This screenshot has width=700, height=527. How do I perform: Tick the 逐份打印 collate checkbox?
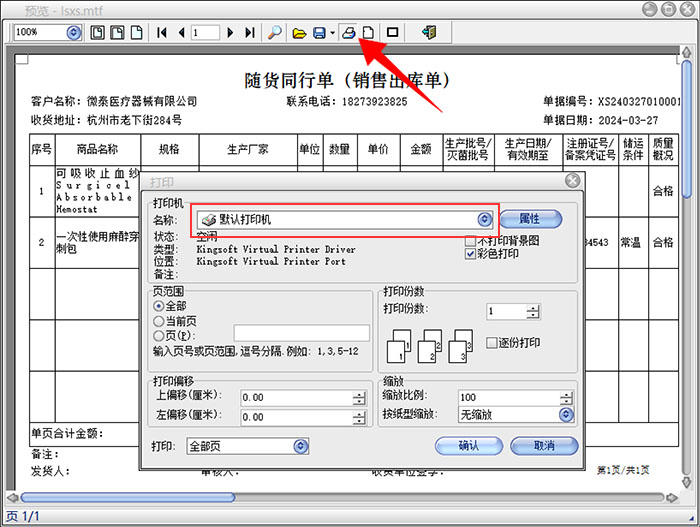tap(492, 343)
